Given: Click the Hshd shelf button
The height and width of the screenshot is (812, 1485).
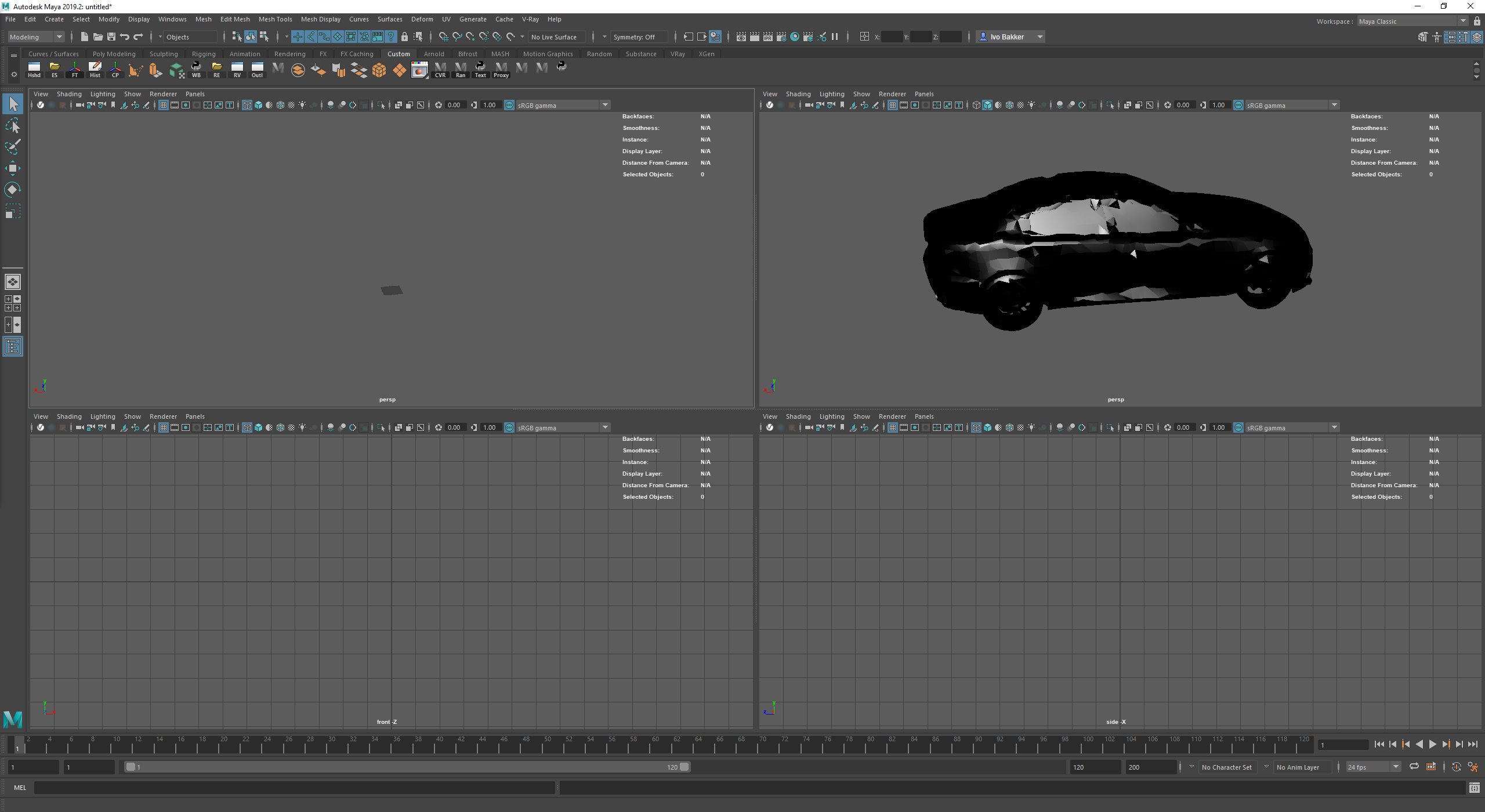Looking at the screenshot, I should 34,70.
